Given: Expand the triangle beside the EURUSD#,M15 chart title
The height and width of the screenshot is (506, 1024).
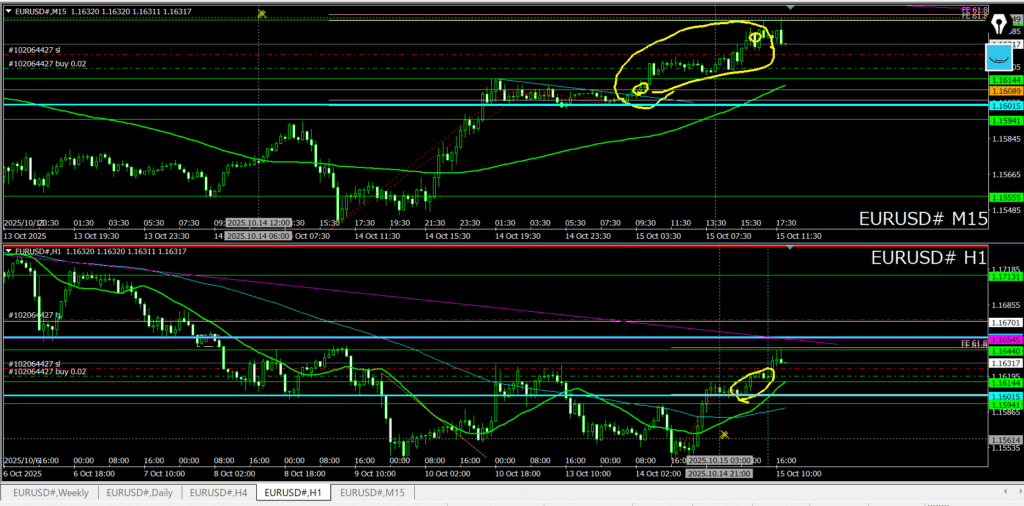Looking at the screenshot, I should point(9,11).
